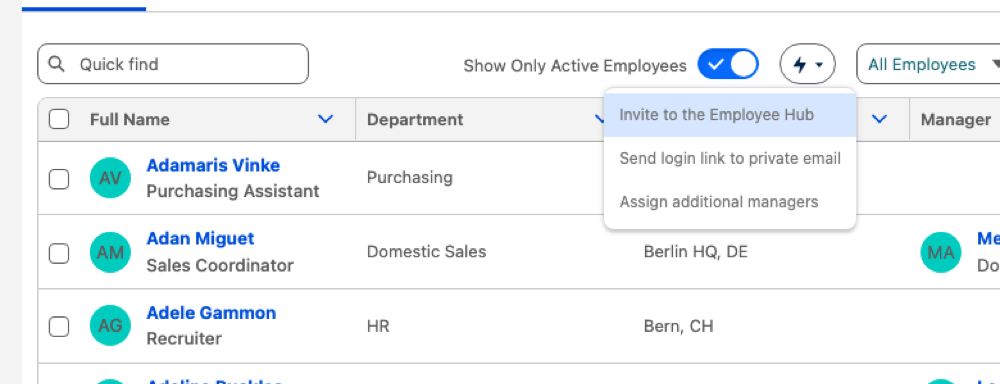Viewport: 1000px width, 384px height.
Task: Click the Department column header
Action: tap(415, 119)
